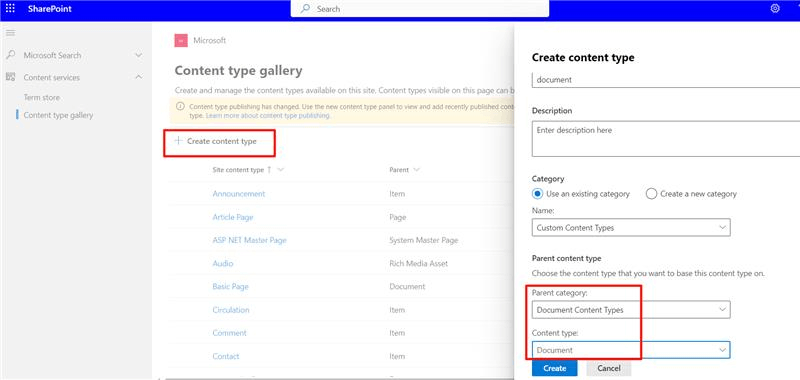Image resolution: width=800 pixels, height=380 pixels.
Task: Click System Master Page parent cell
Action: pyautogui.click(x=423, y=240)
